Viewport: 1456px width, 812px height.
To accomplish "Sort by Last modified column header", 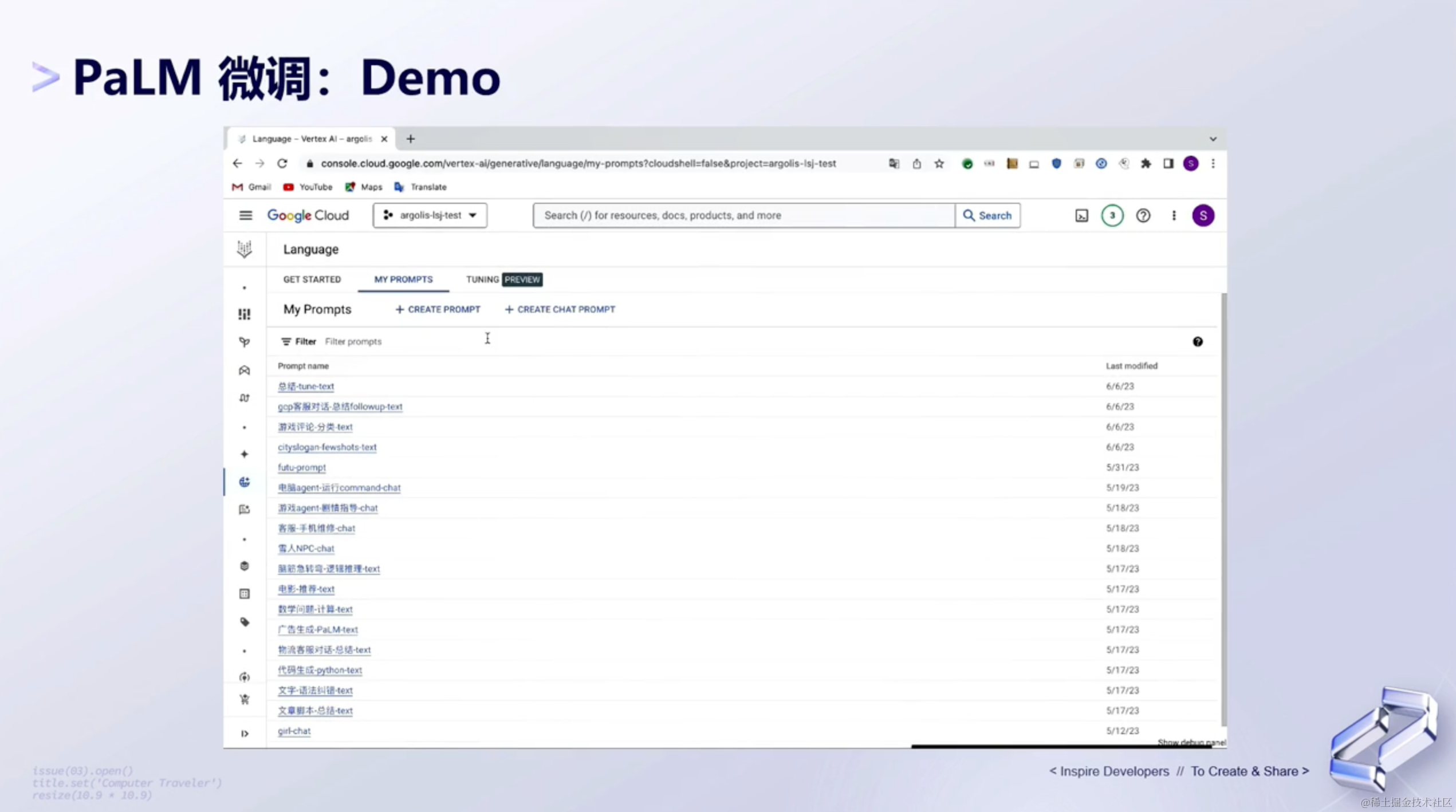I will pos(1131,366).
